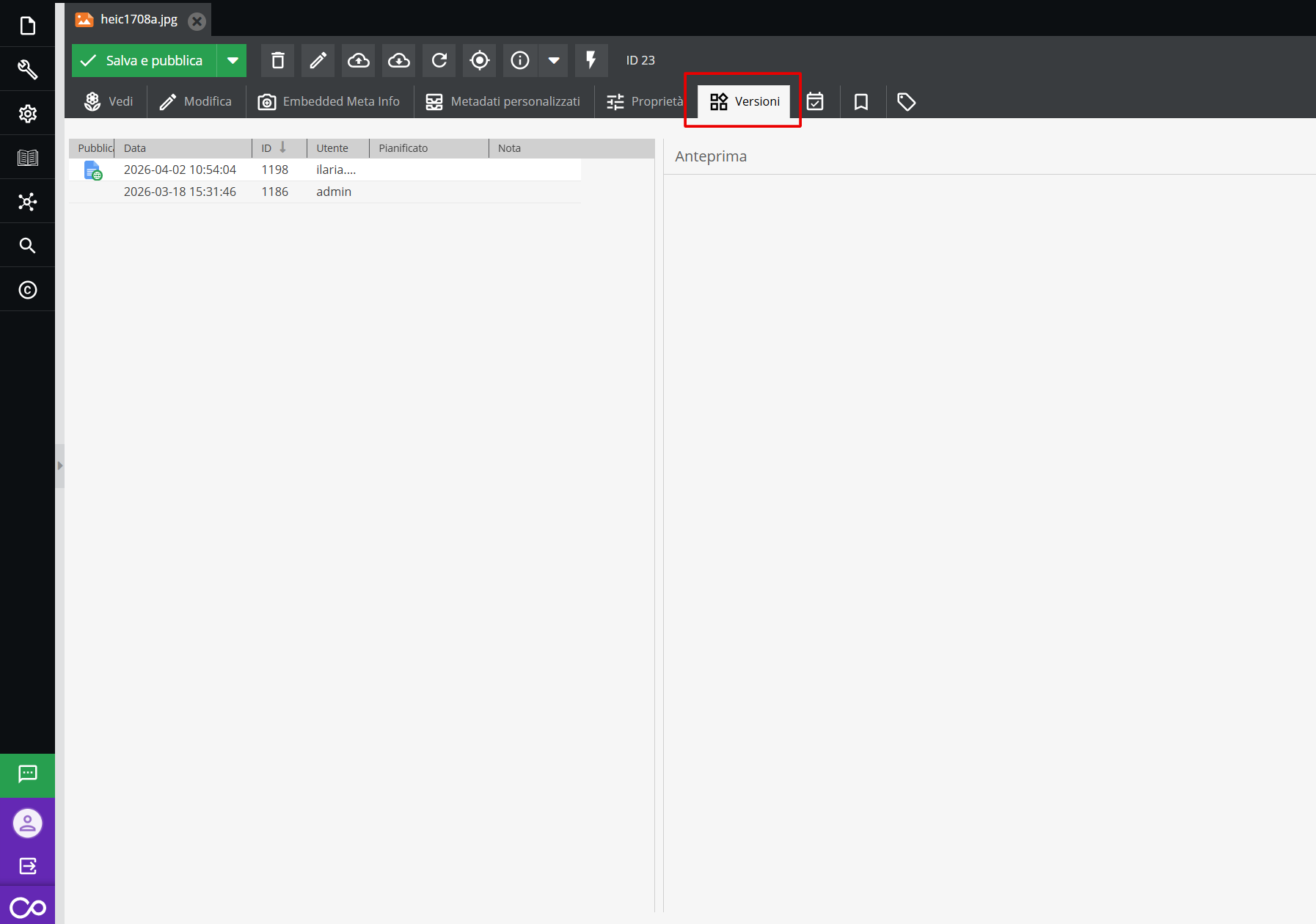The height and width of the screenshot is (924, 1316).
Task: Select version 1186 by admin
Action: [x=274, y=192]
